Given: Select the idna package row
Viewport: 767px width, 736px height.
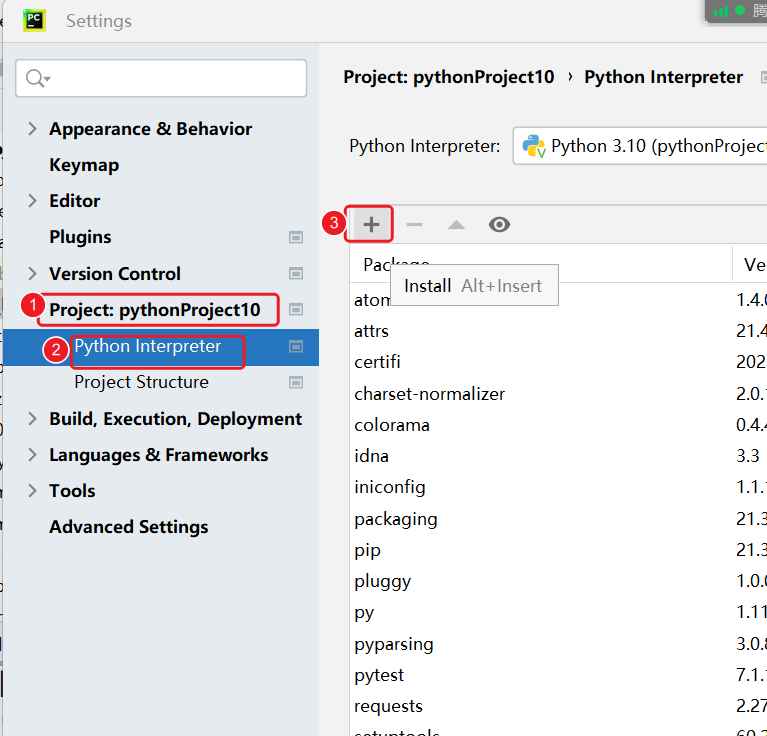Looking at the screenshot, I should pos(558,456).
